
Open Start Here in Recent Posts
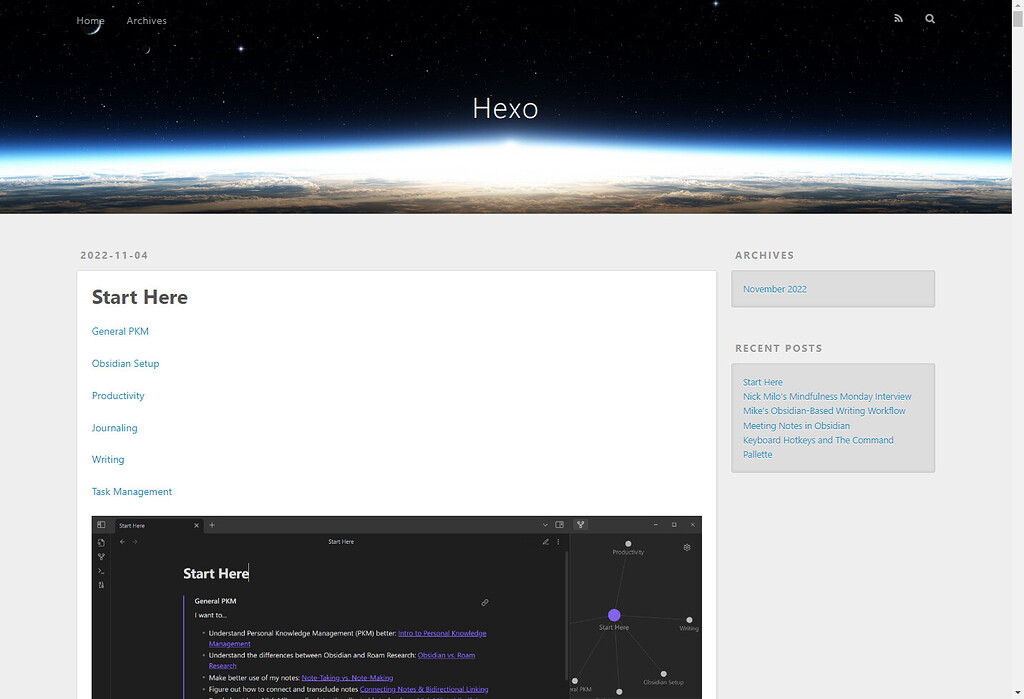pyautogui.click(x=763, y=382)
